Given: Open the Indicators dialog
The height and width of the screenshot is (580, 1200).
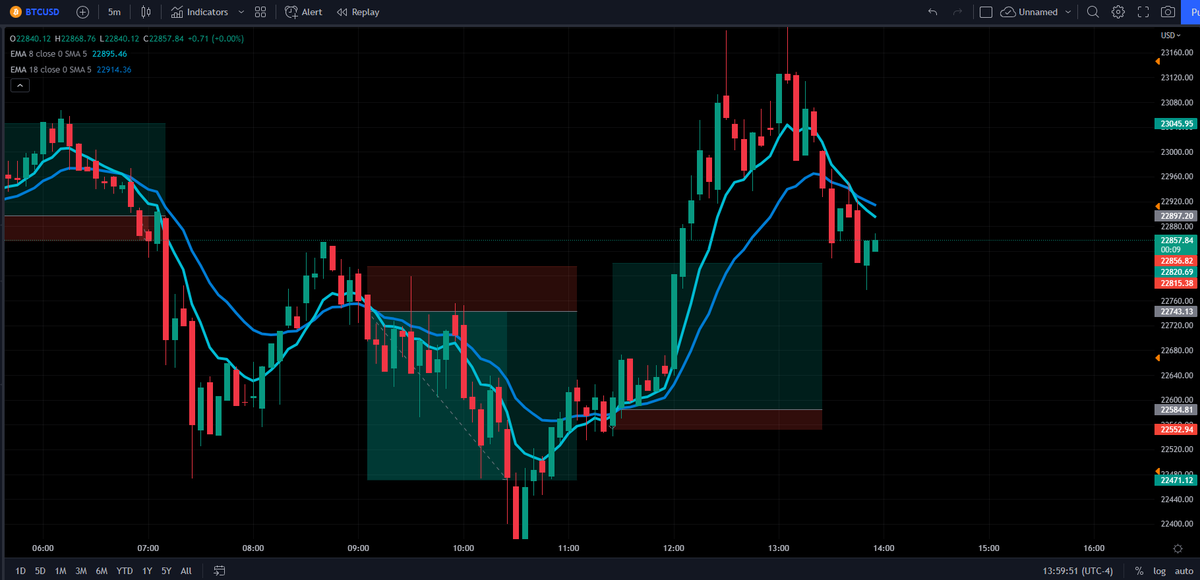Looking at the screenshot, I should pos(199,12).
